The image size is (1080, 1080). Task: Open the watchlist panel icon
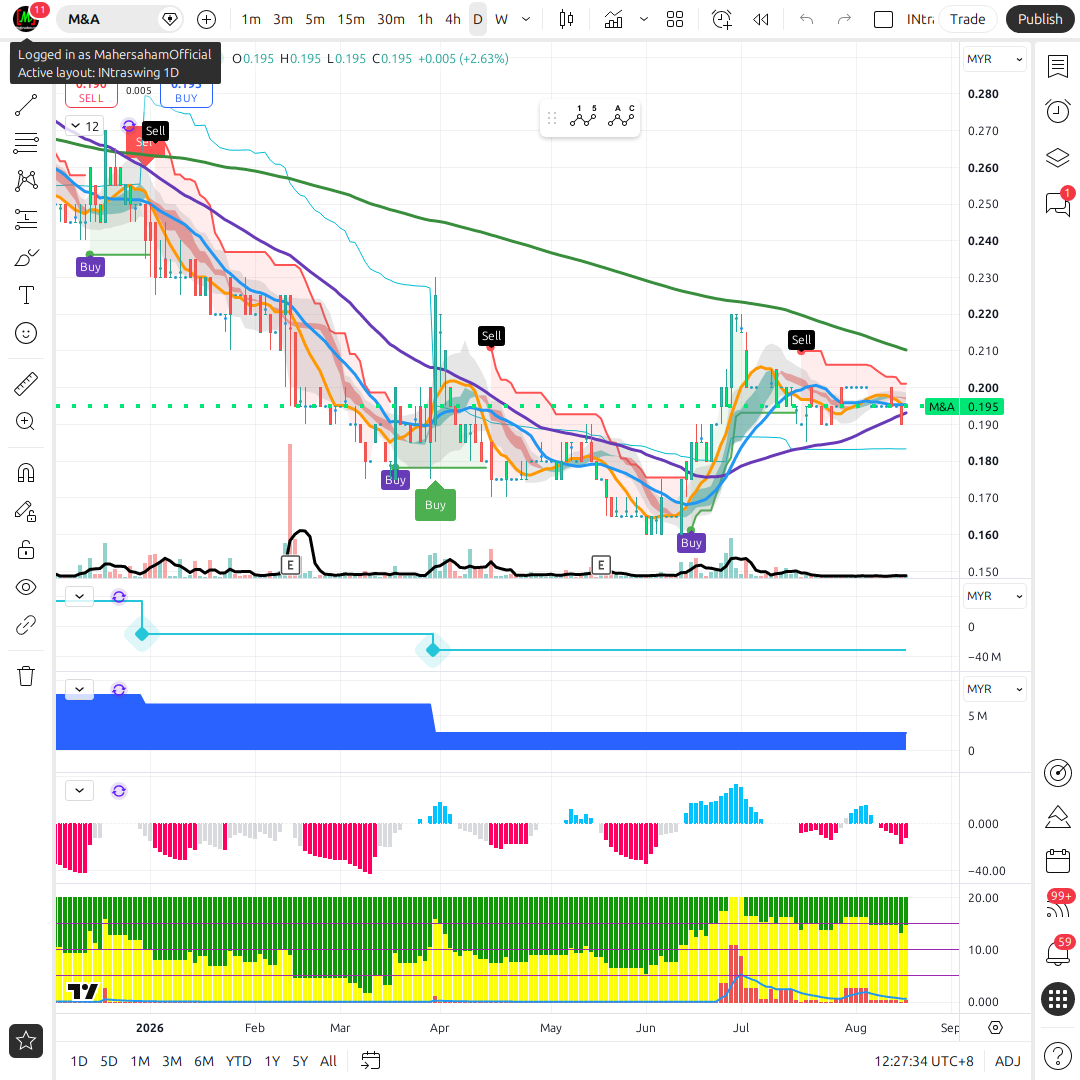click(1057, 67)
